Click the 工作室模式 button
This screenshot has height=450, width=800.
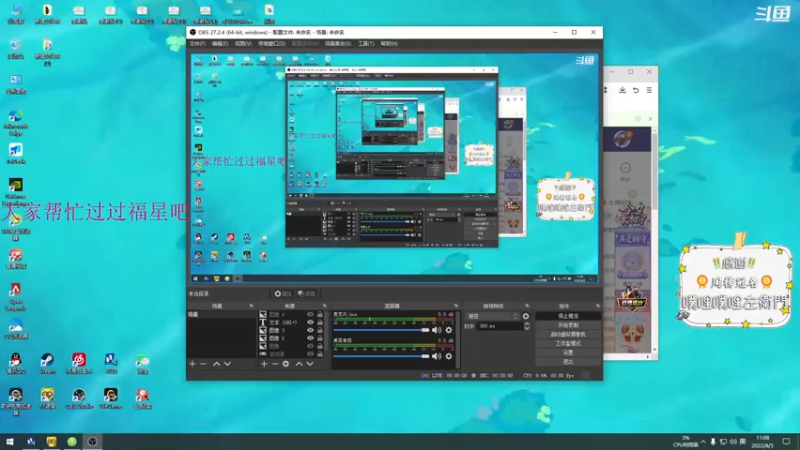click(x=568, y=344)
